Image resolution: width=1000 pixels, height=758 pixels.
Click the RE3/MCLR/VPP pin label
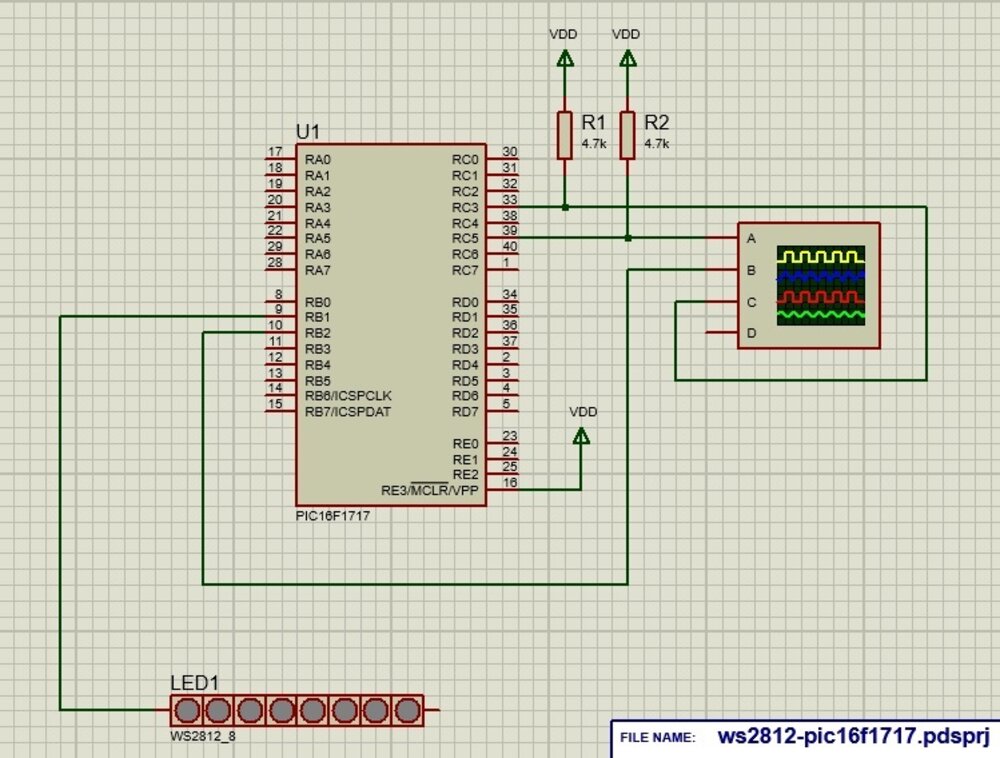[429, 490]
